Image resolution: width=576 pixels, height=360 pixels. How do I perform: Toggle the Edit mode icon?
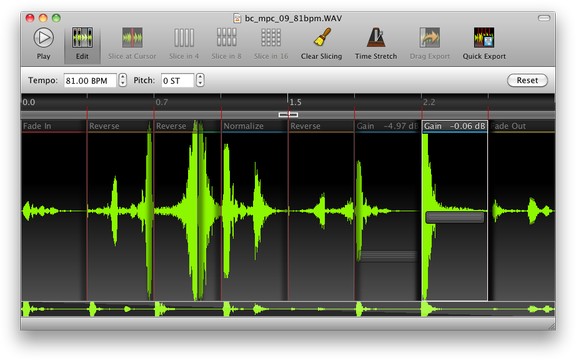[x=82, y=37]
